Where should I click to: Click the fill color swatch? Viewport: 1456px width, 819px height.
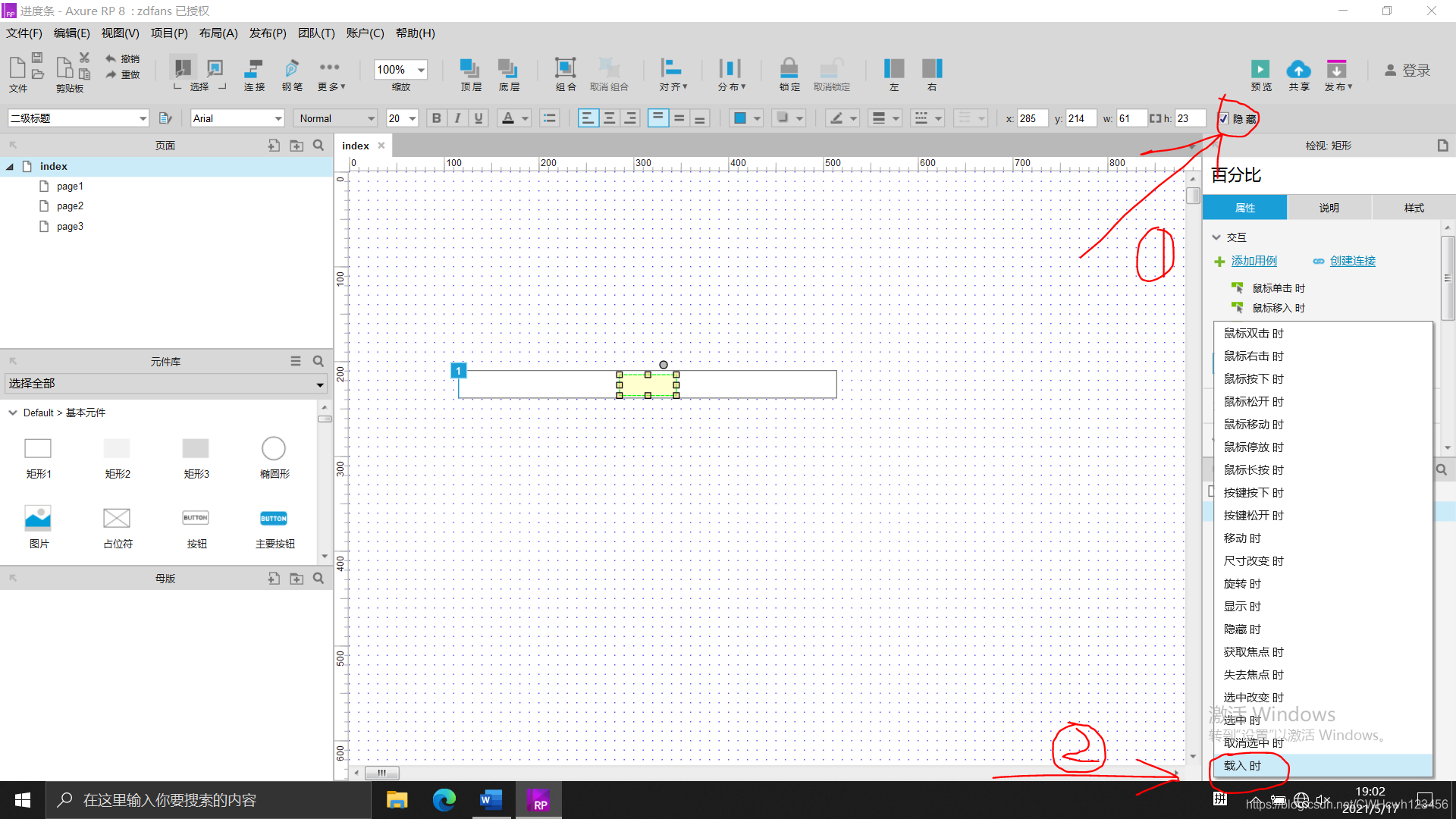pyautogui.click(x=739, y=118)
